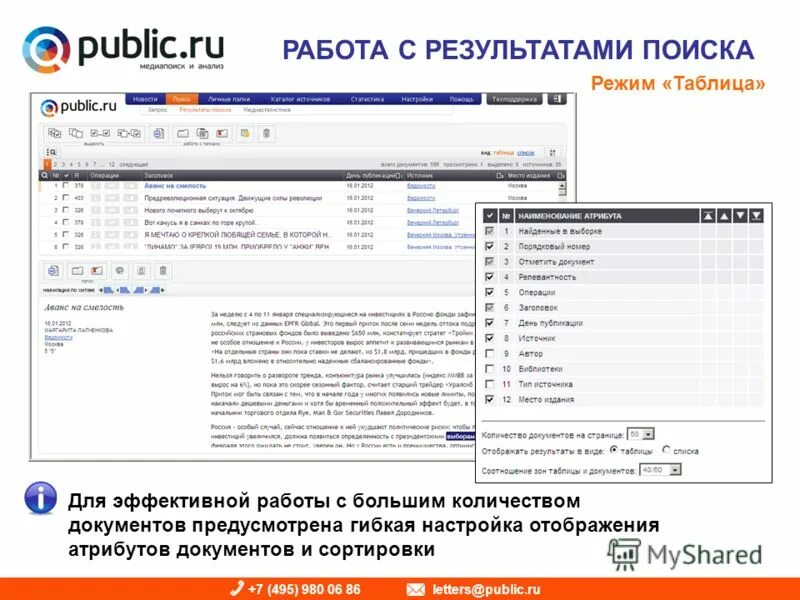The height and width of the screenshot is (600, 800).
Task: Open the Статистика menu
Action: (367, 99)
